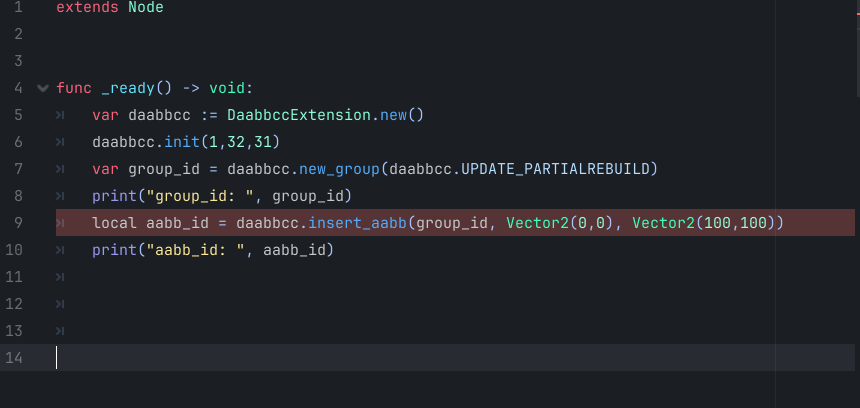The width and height of the screenshot is (860, 408).
Task: Place cursor on empty line 12
Action: (455, 304)
